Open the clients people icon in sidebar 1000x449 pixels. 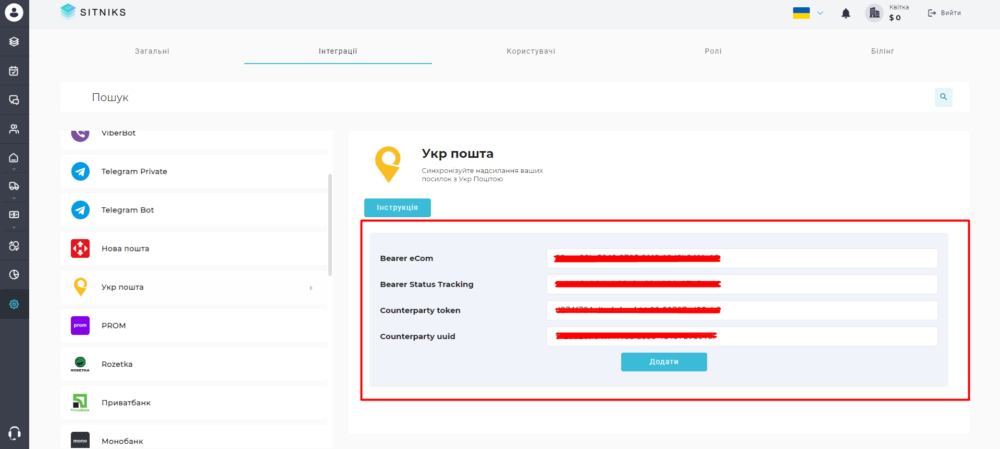point(14,129)
